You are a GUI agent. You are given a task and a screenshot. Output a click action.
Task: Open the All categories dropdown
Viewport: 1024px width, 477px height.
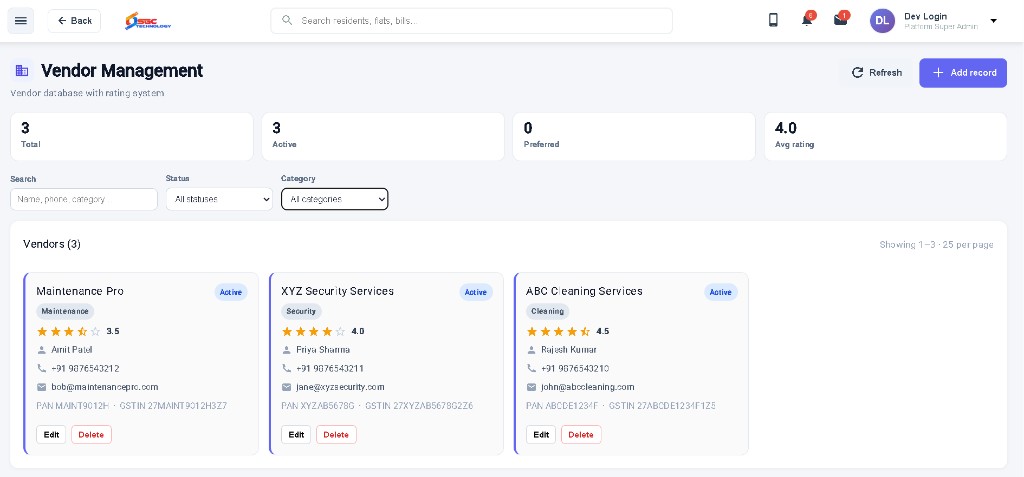pyautogui.click(x=334, y=199)
